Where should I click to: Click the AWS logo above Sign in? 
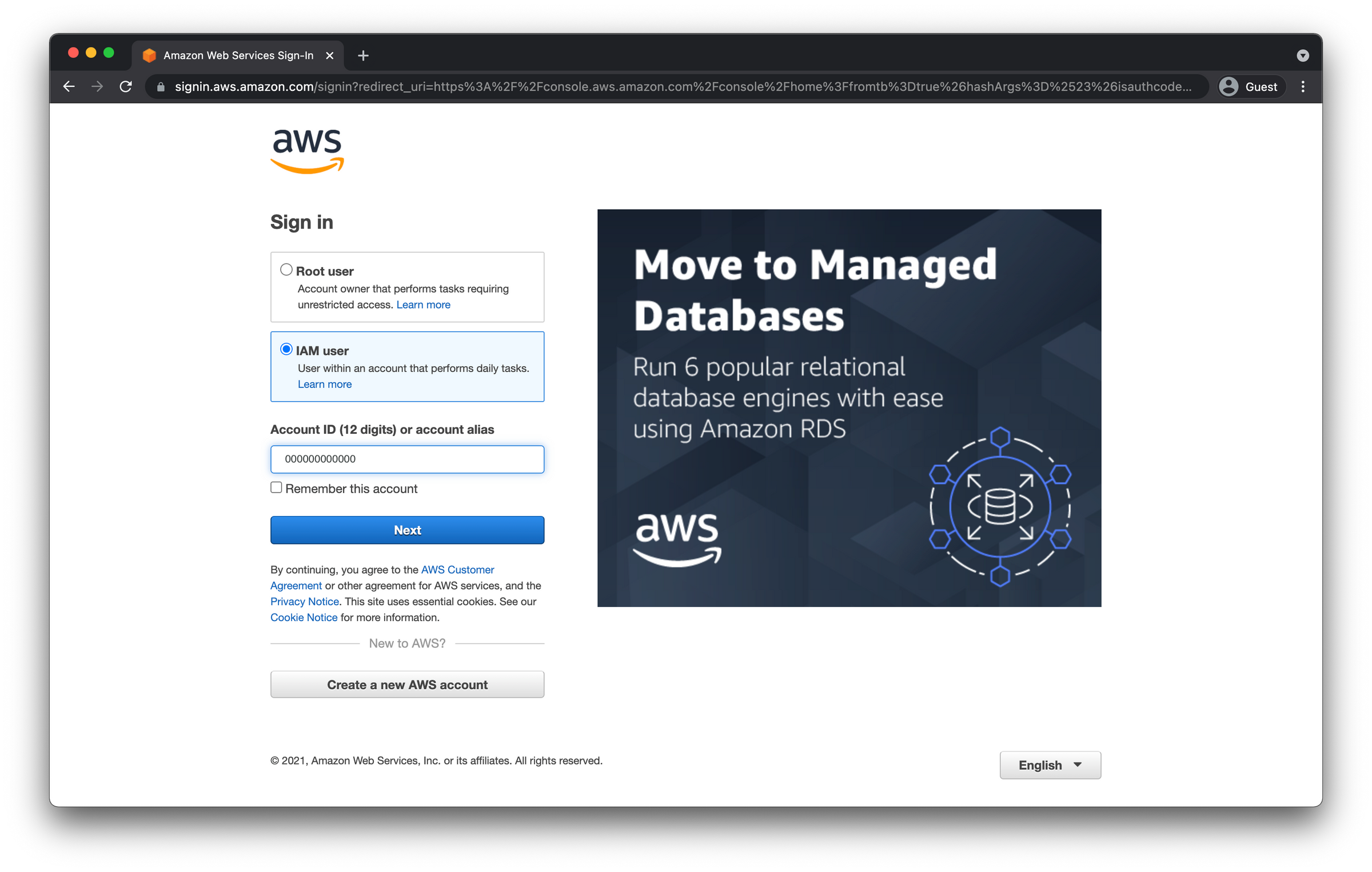coord(307,150)
